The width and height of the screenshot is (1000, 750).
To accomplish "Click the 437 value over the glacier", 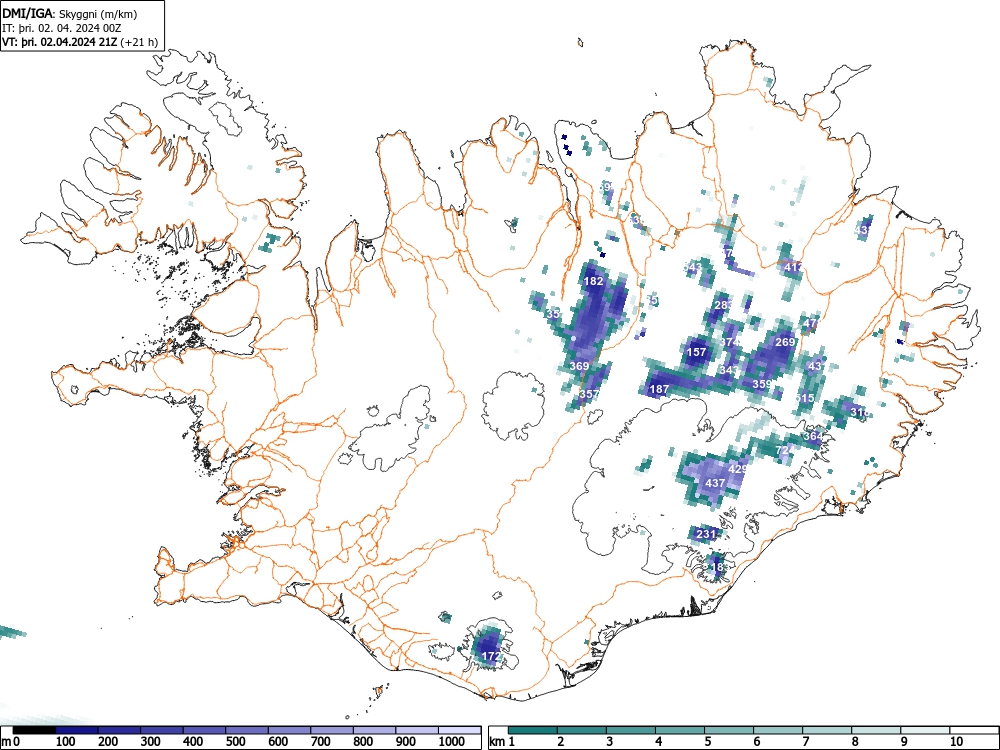I will pyautogui.click(x=715, y=483).
